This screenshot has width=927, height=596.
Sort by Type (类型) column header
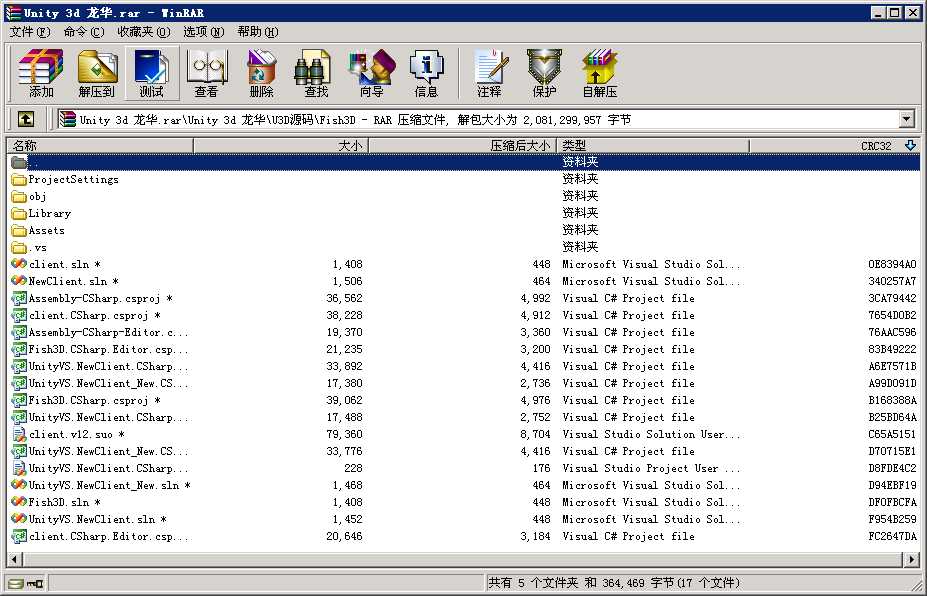coord(653,145)
